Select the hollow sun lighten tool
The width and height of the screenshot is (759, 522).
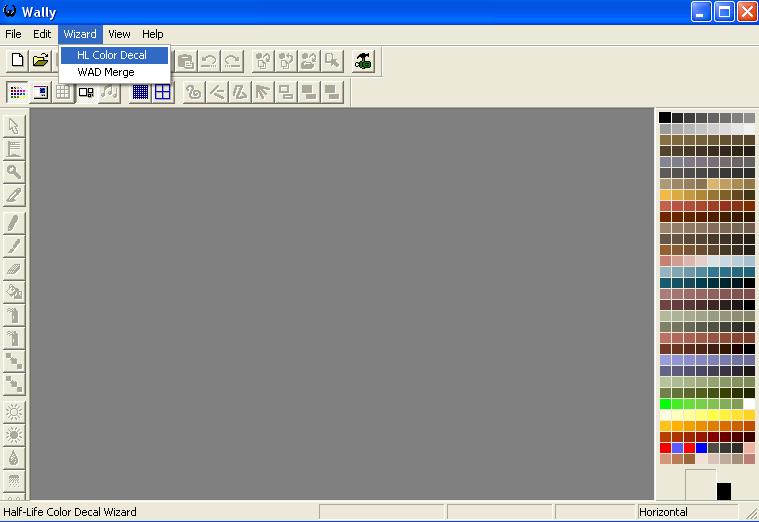click(14, 412)
